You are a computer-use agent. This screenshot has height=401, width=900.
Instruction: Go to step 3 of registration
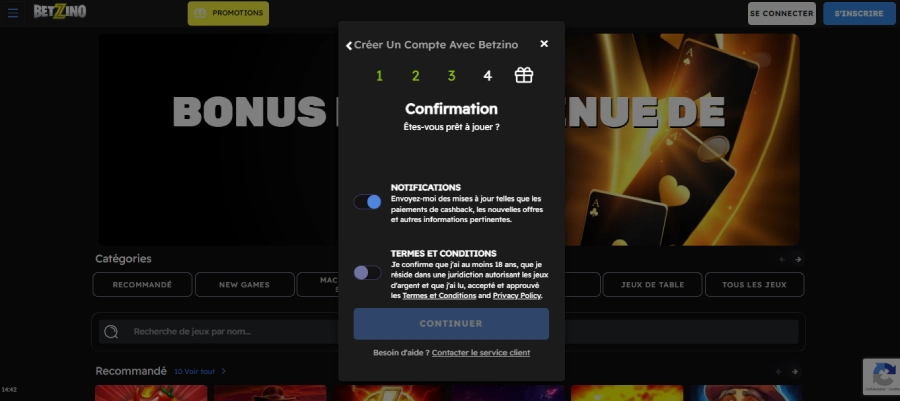[451, 76]
